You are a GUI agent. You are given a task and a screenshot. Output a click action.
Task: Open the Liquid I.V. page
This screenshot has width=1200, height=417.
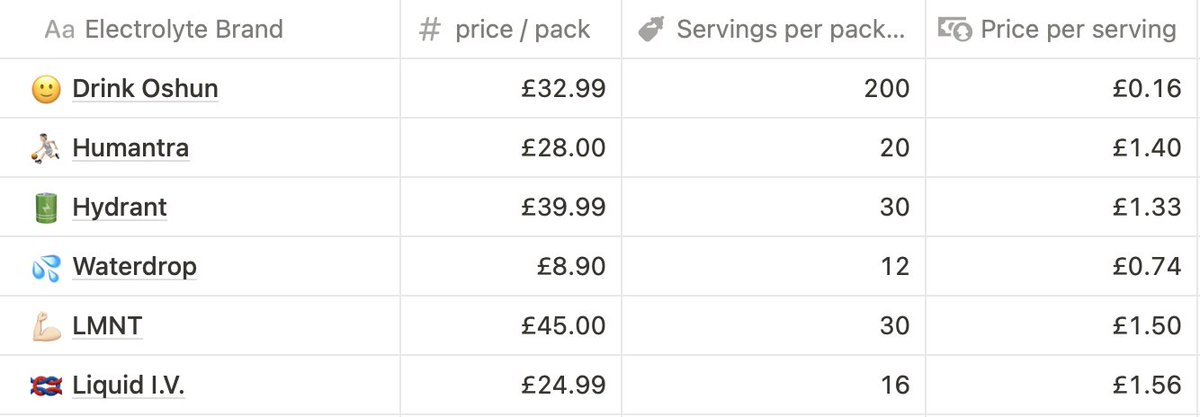(129, 385)
